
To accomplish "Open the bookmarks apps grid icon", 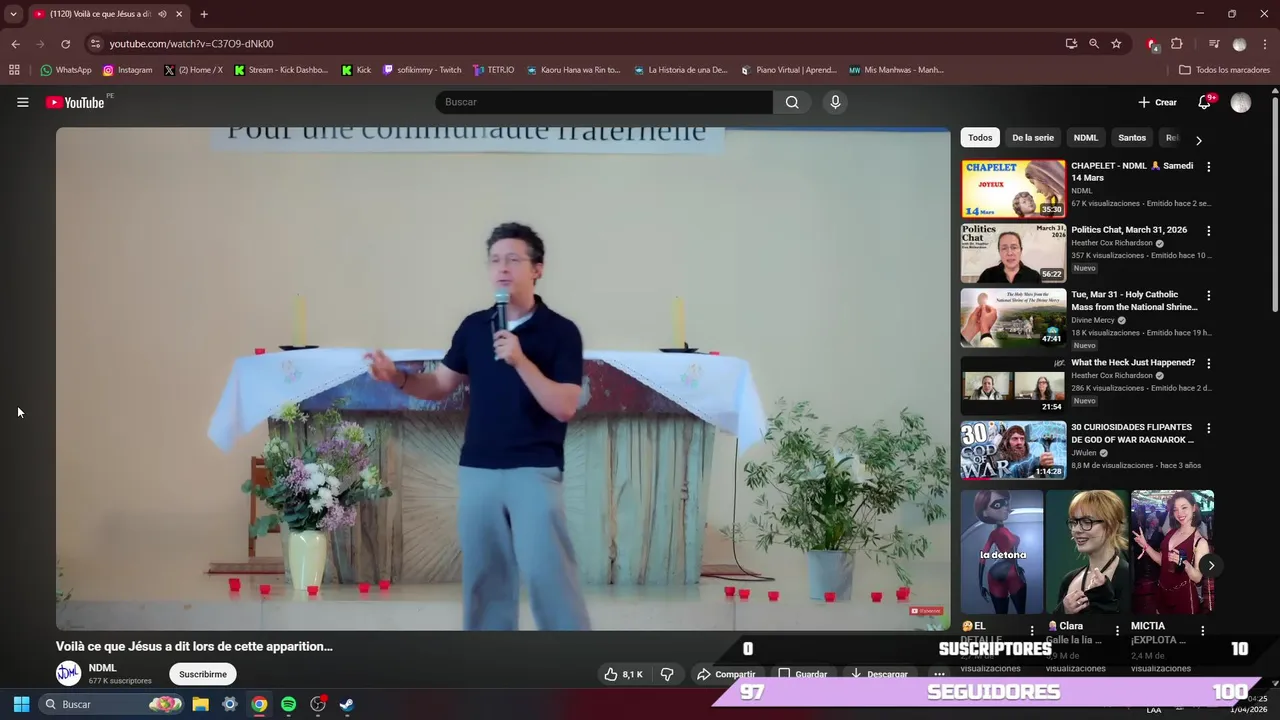I will (x=14, y=70).
